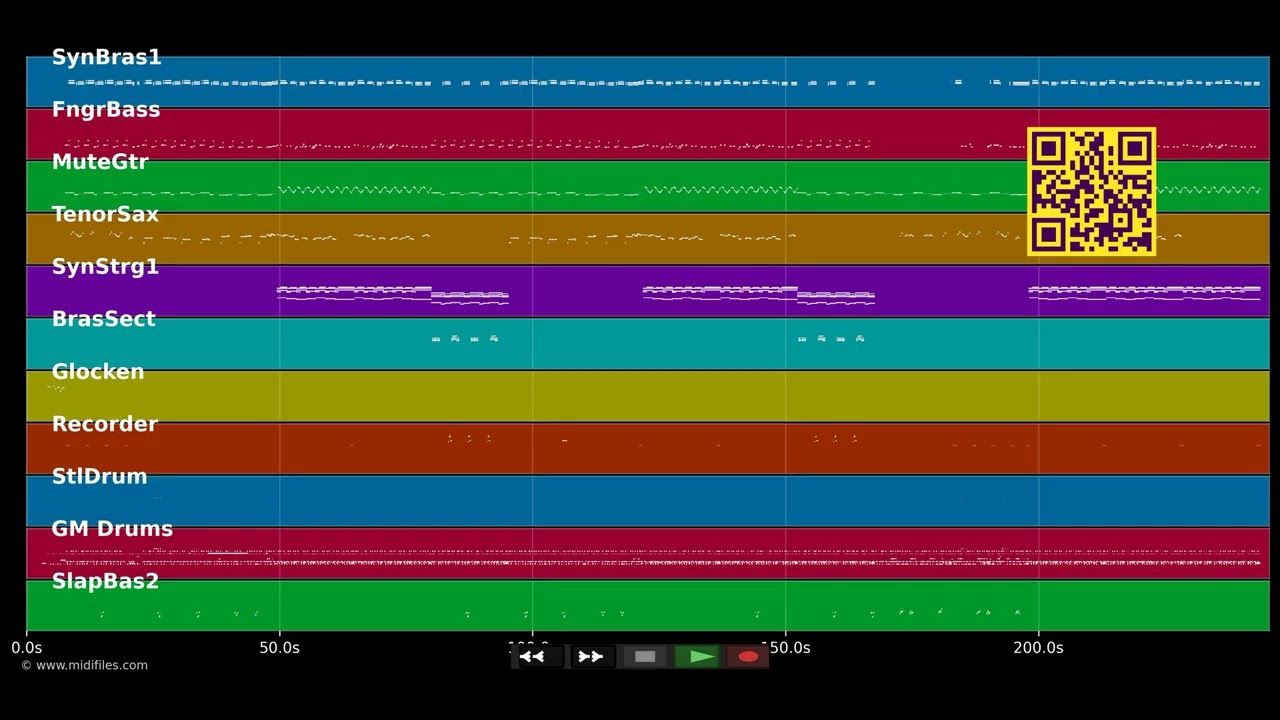Image resolution: width=1280 pixels, height=720 pixels.
Task: Click the 50.0s time axis label
Action: (x=279, y=648)
